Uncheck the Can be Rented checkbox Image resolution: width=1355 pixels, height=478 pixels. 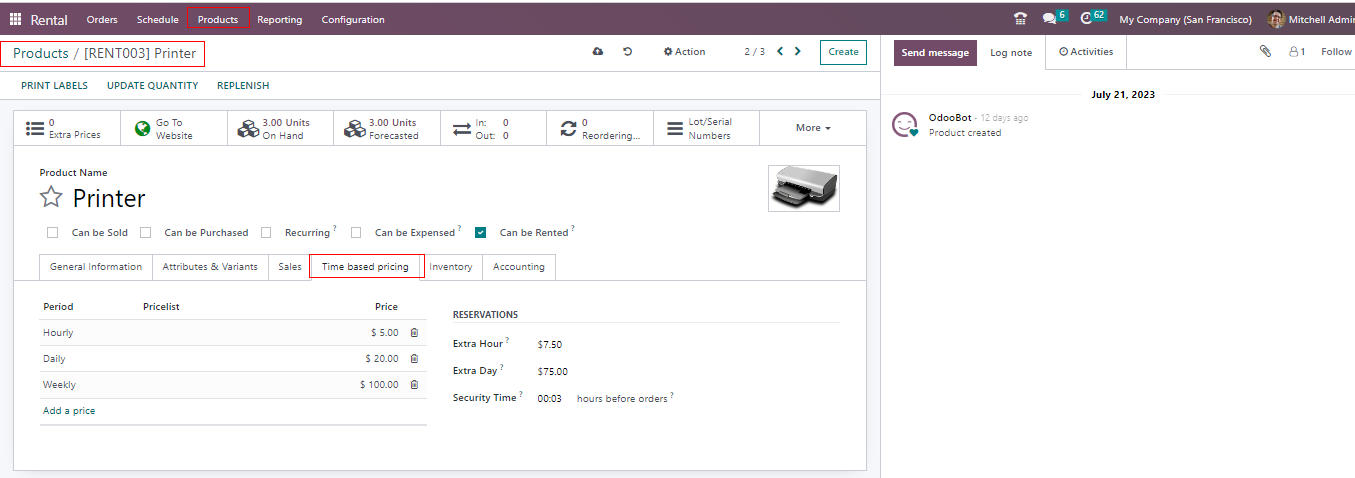coord(481,233)
